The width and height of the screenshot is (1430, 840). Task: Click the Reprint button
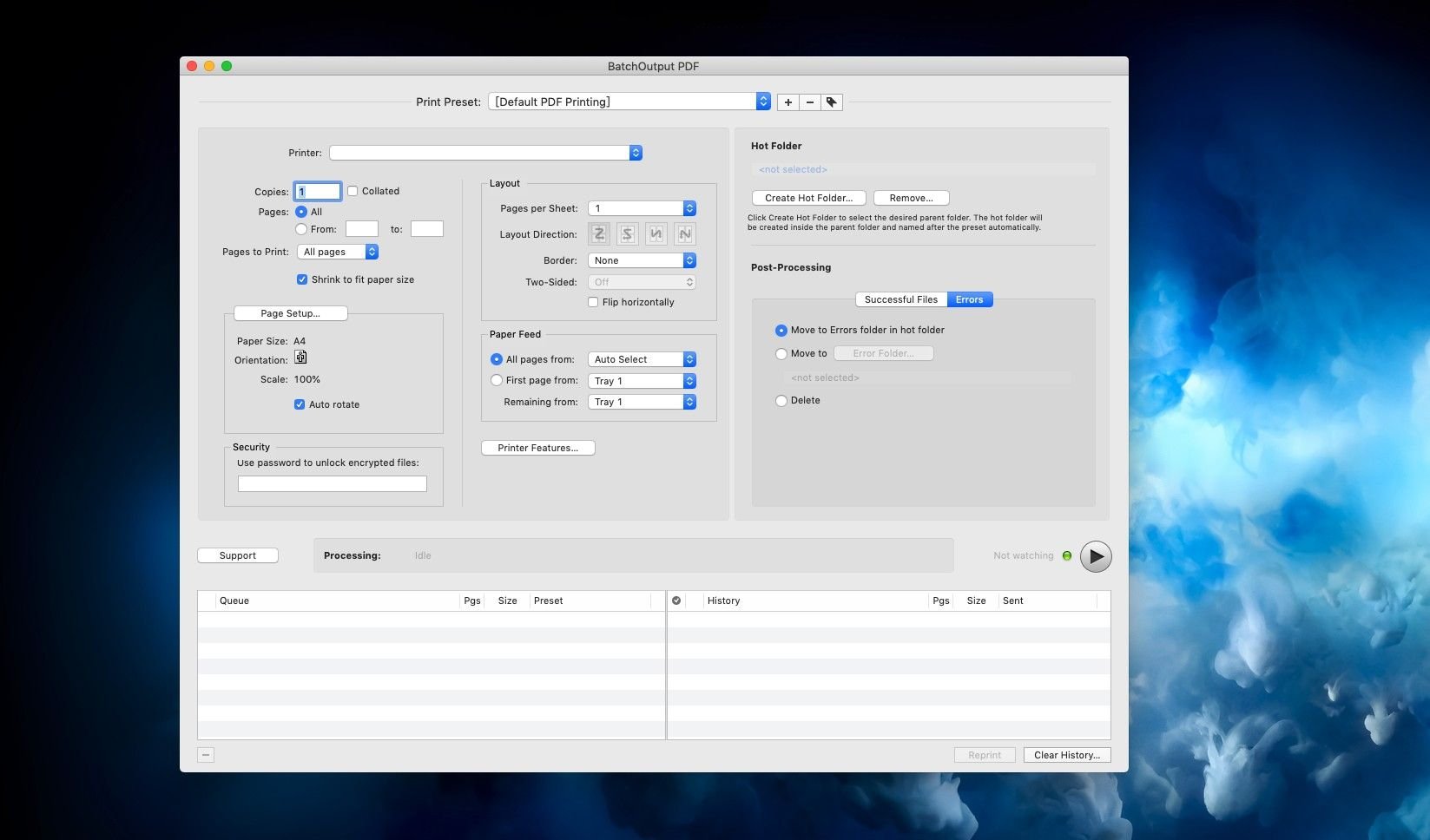(x=985, y=755)
